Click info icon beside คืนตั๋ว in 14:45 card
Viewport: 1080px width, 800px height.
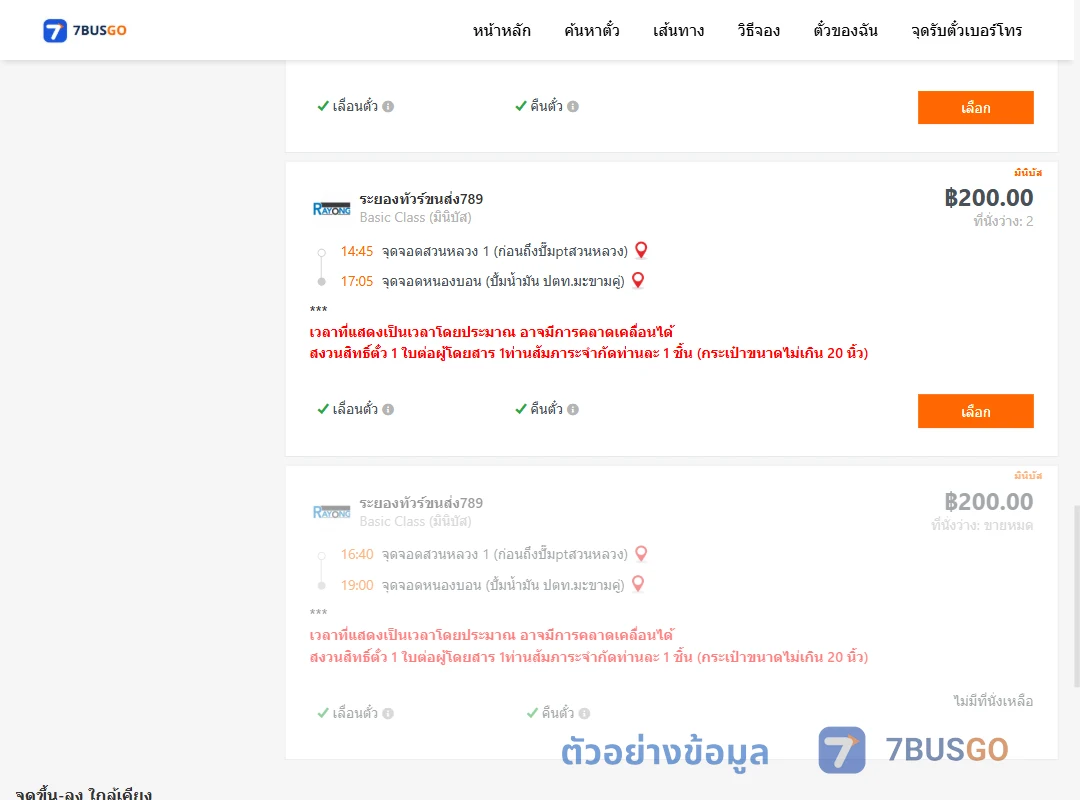pos(573,410)
